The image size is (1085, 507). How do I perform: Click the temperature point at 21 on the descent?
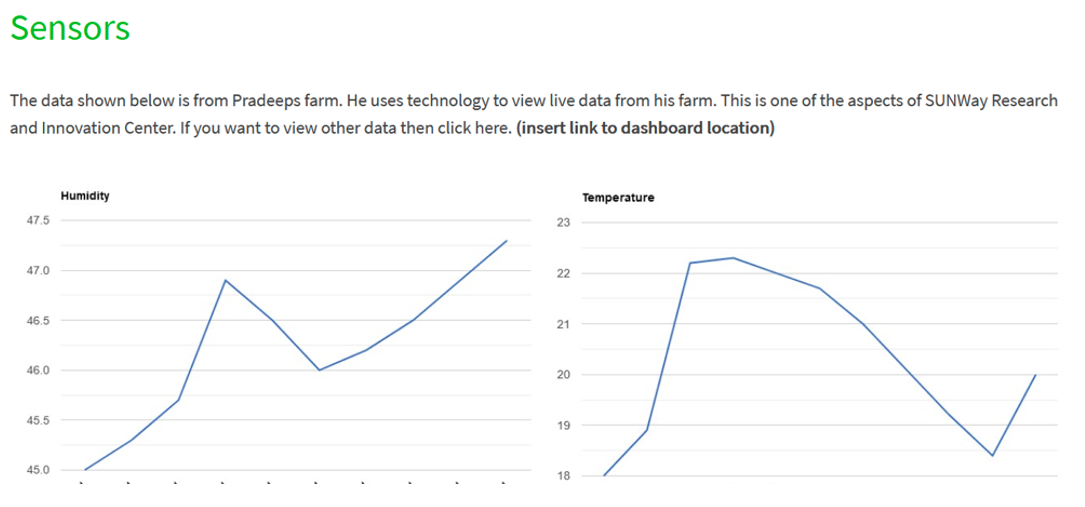tap(863, 324)
